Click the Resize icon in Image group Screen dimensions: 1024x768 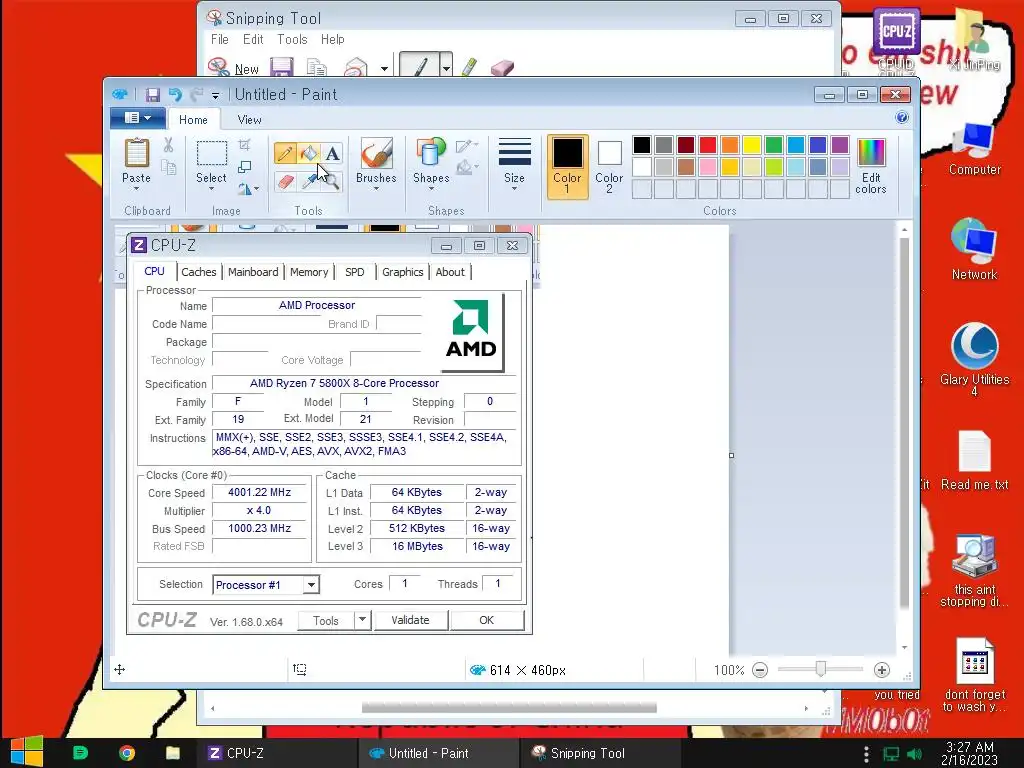pyautogui.click(x=245, y=167)
